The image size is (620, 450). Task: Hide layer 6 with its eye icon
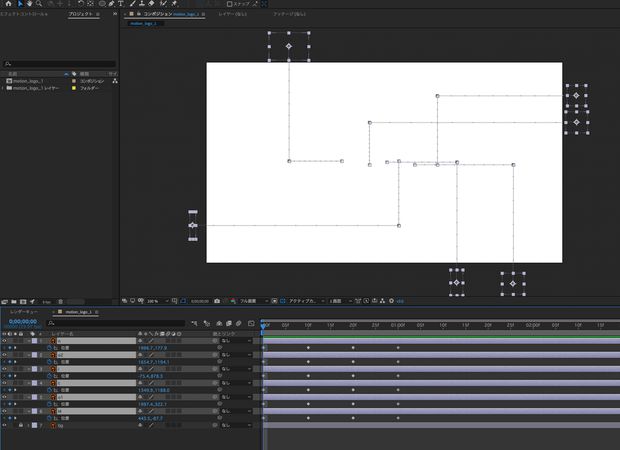(4, 411)
